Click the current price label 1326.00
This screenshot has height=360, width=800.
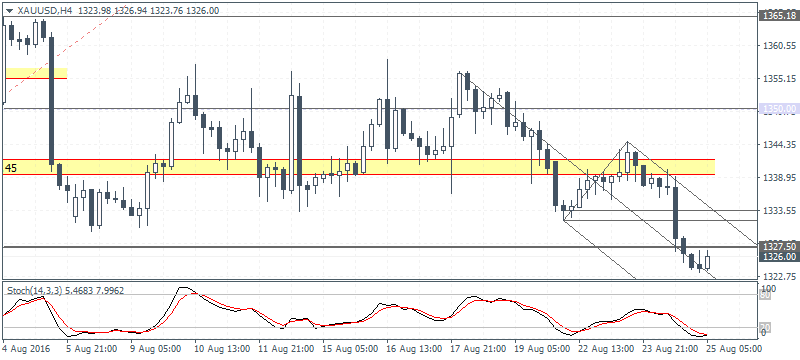pos(779,256)
